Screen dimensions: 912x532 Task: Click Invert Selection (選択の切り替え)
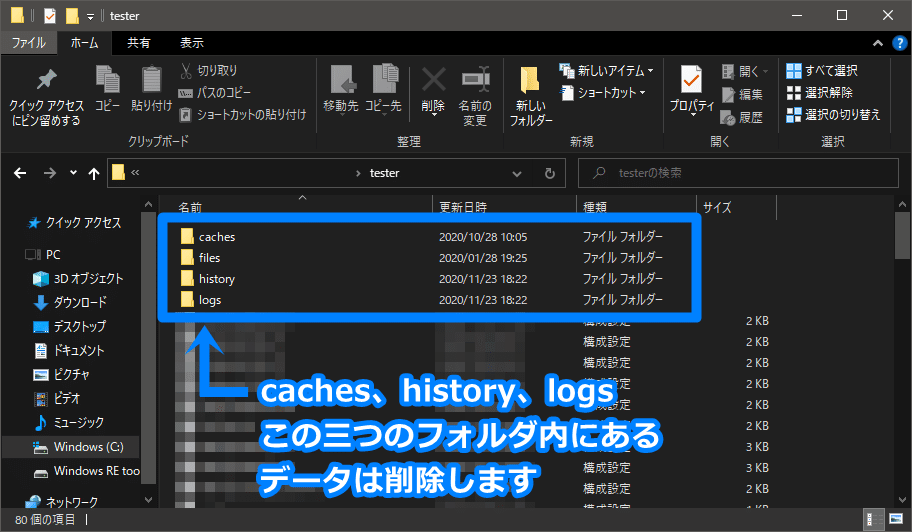833,115
